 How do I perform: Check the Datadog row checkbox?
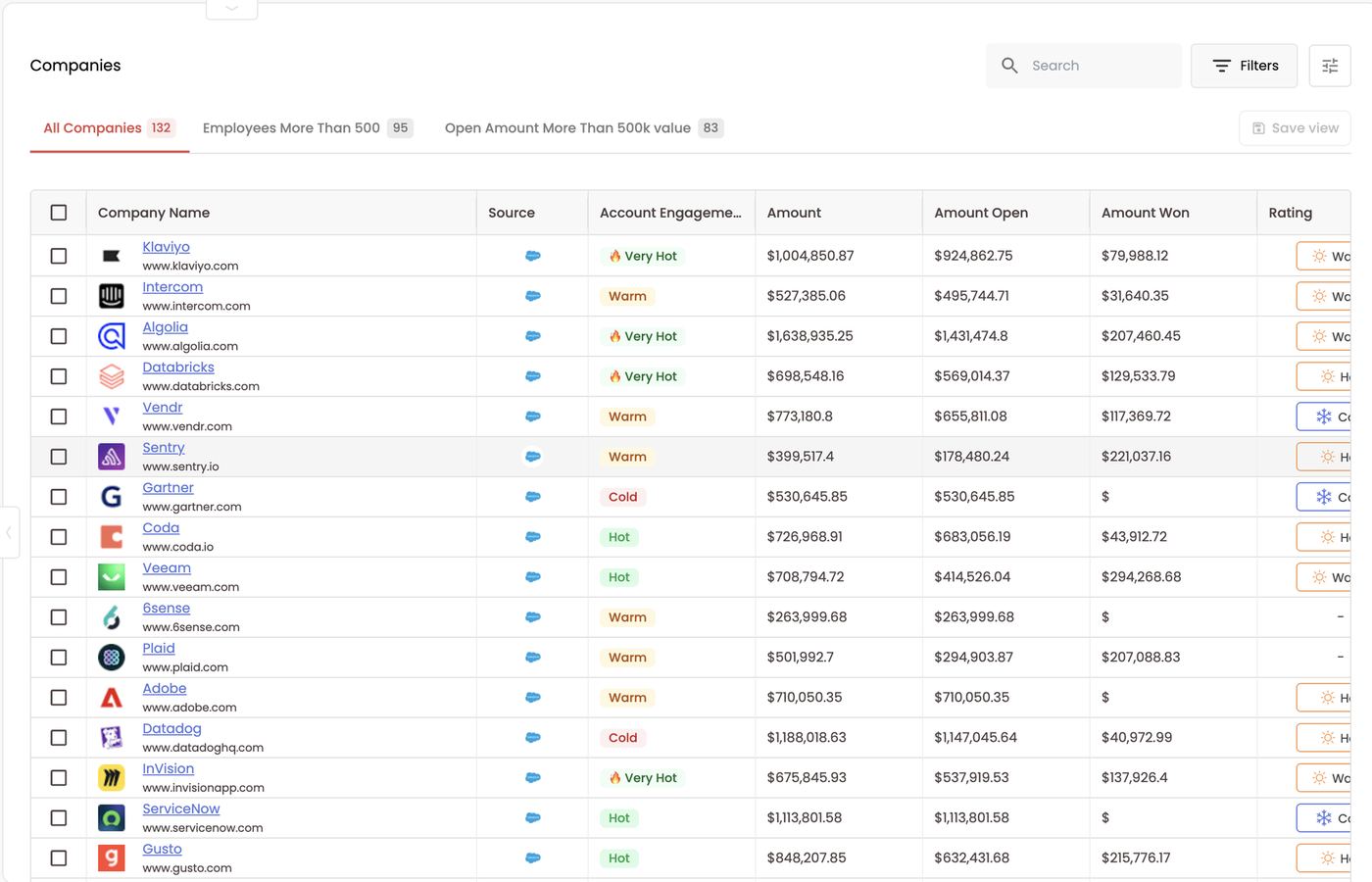coord(59,738)
